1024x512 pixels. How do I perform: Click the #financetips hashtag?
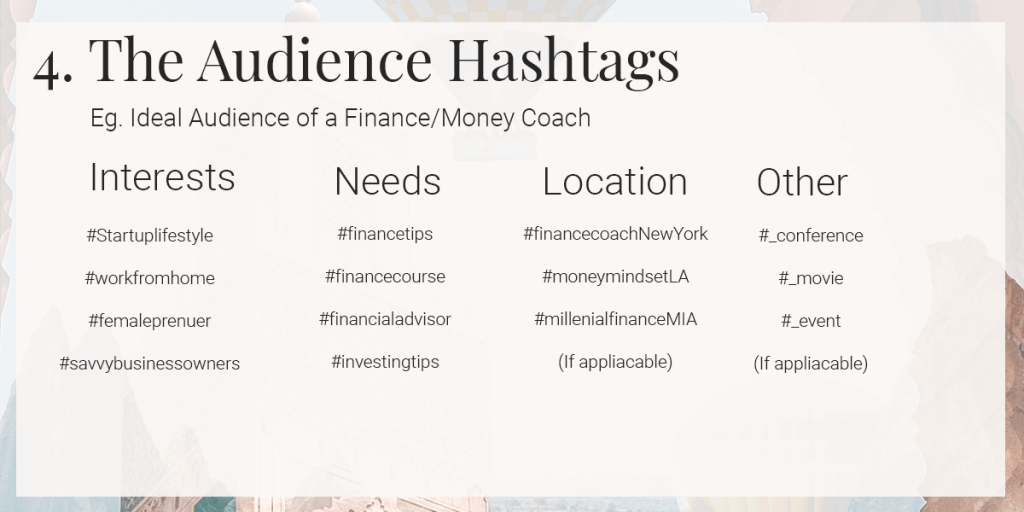(385, 234)
